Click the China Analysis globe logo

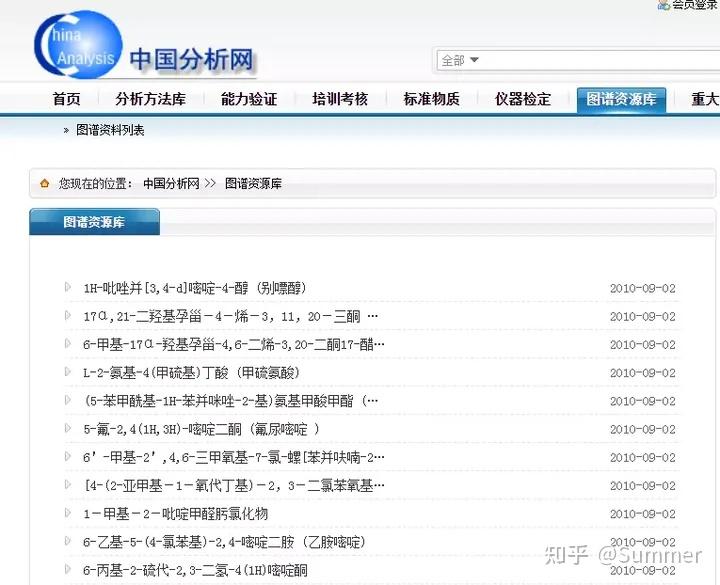tap(79, 45)
